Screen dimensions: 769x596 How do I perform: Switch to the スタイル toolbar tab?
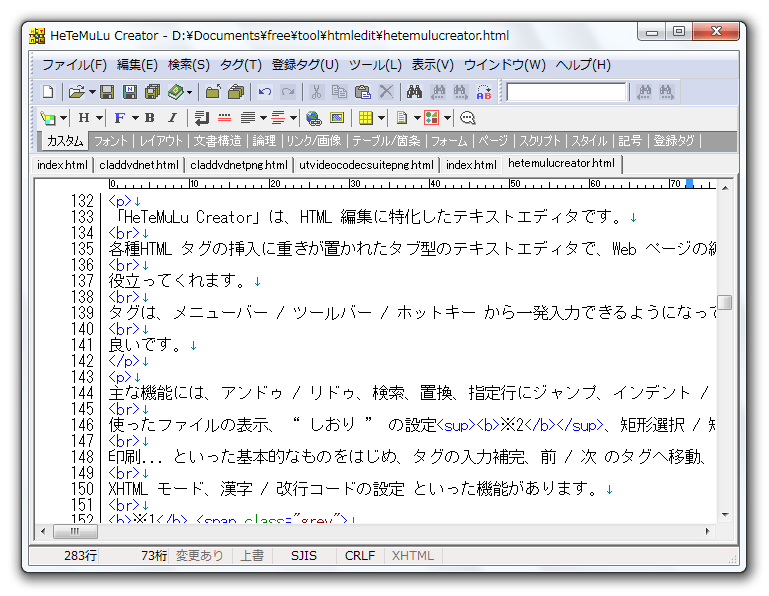(x=589, y=141)
